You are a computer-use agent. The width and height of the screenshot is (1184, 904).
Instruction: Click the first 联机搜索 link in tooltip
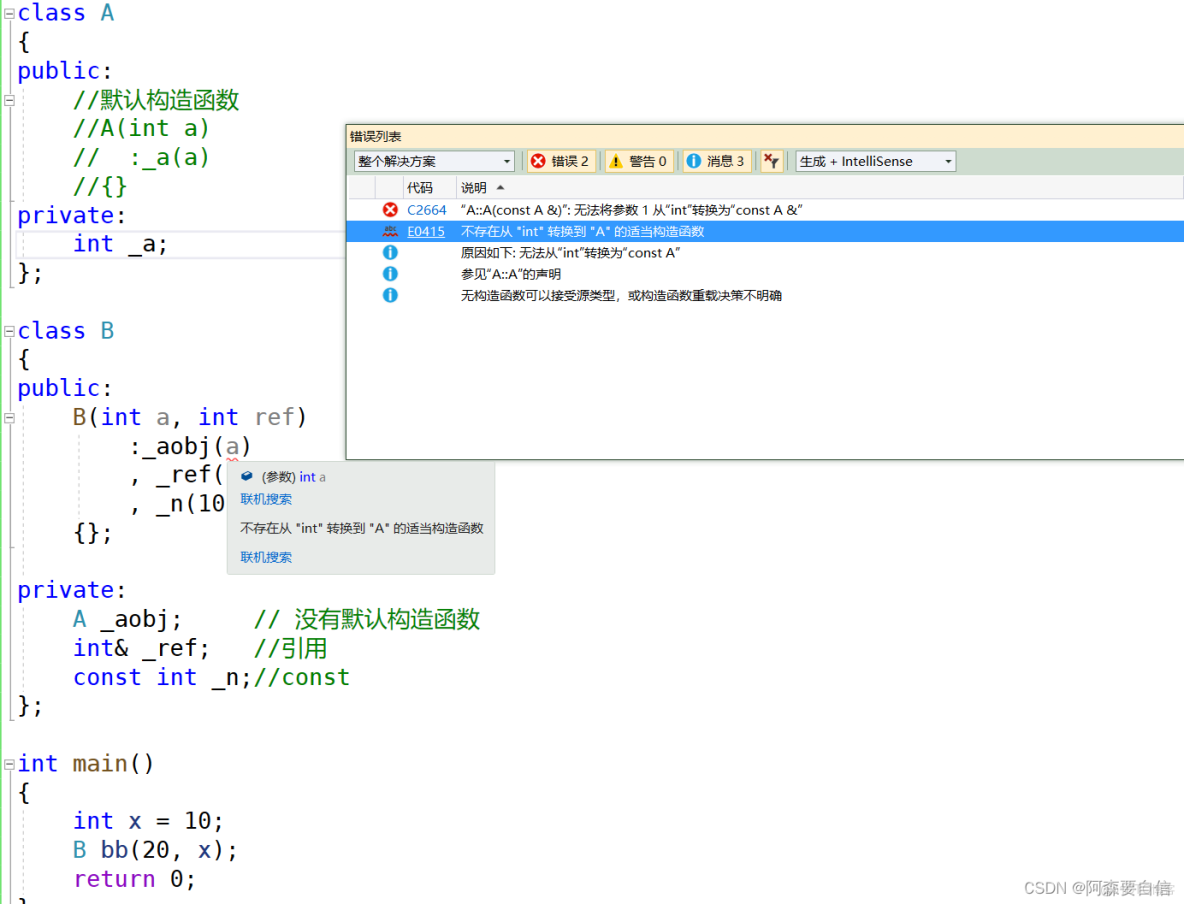tap(266, 499)
